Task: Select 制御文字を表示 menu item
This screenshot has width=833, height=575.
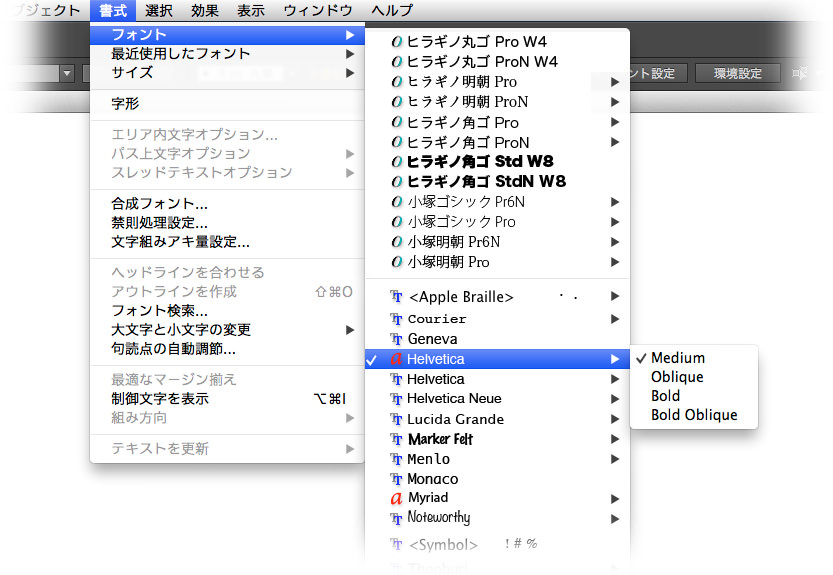Action: pos(227,399)
